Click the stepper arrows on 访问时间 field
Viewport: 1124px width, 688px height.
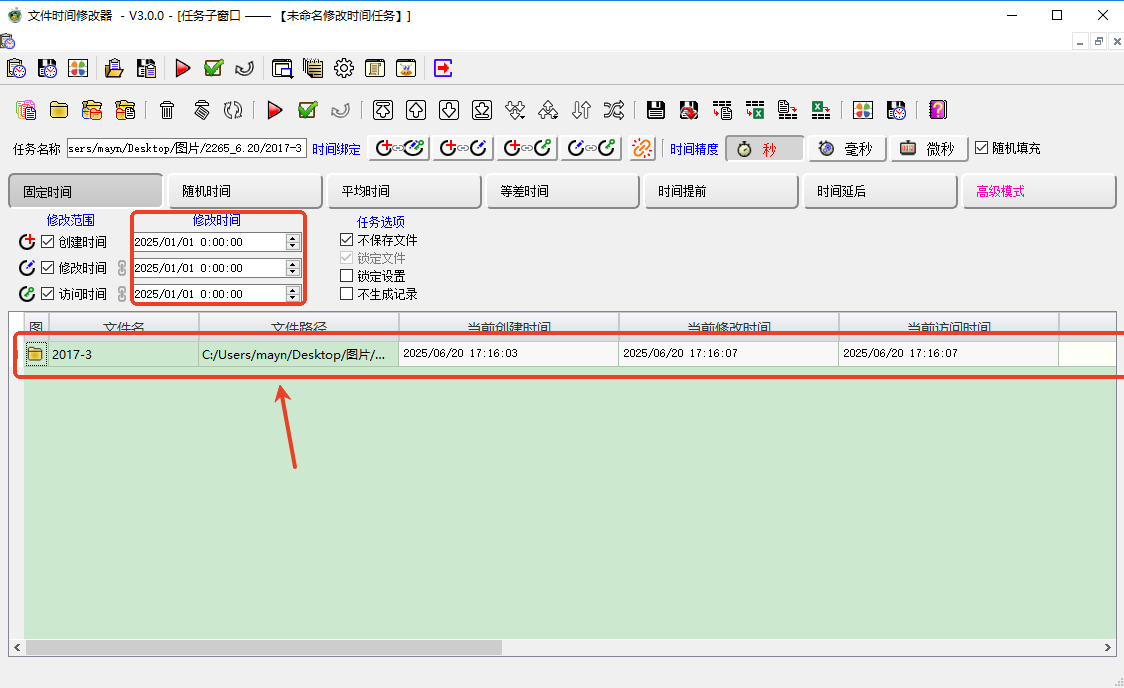click(292, 294)
